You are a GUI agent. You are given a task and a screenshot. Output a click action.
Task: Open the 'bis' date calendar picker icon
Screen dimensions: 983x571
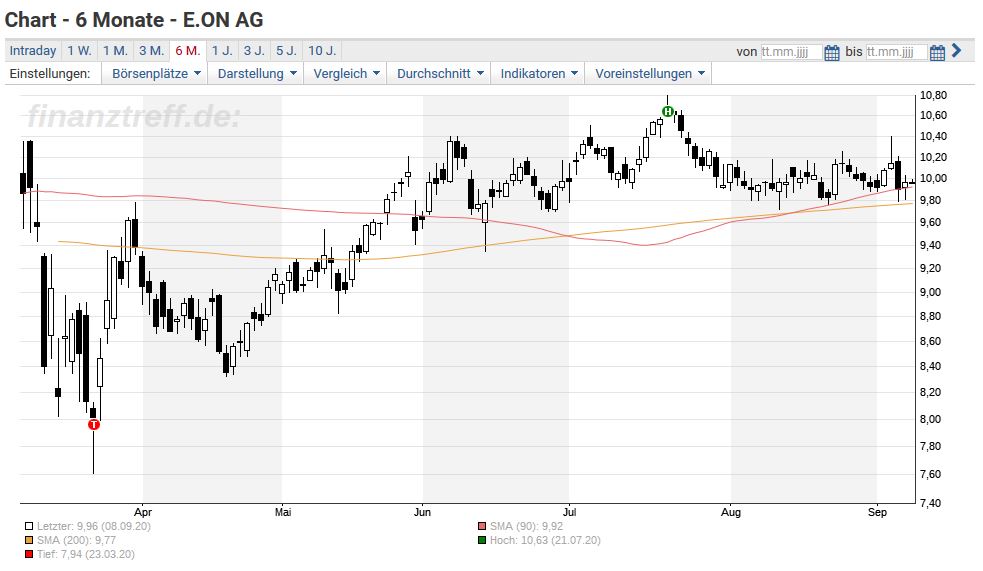(937, 52)
